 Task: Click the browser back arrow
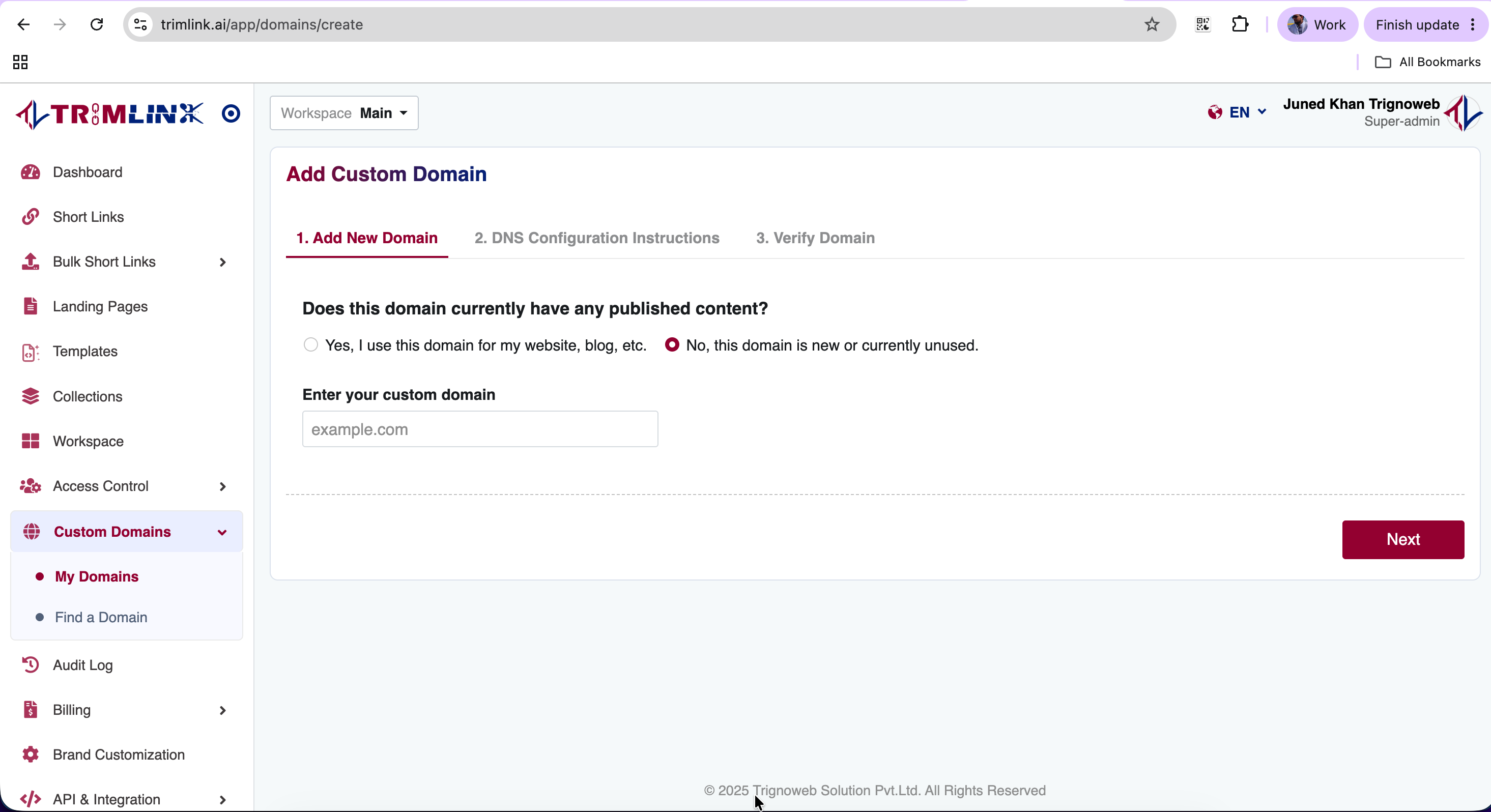click(x=23, y=24)
